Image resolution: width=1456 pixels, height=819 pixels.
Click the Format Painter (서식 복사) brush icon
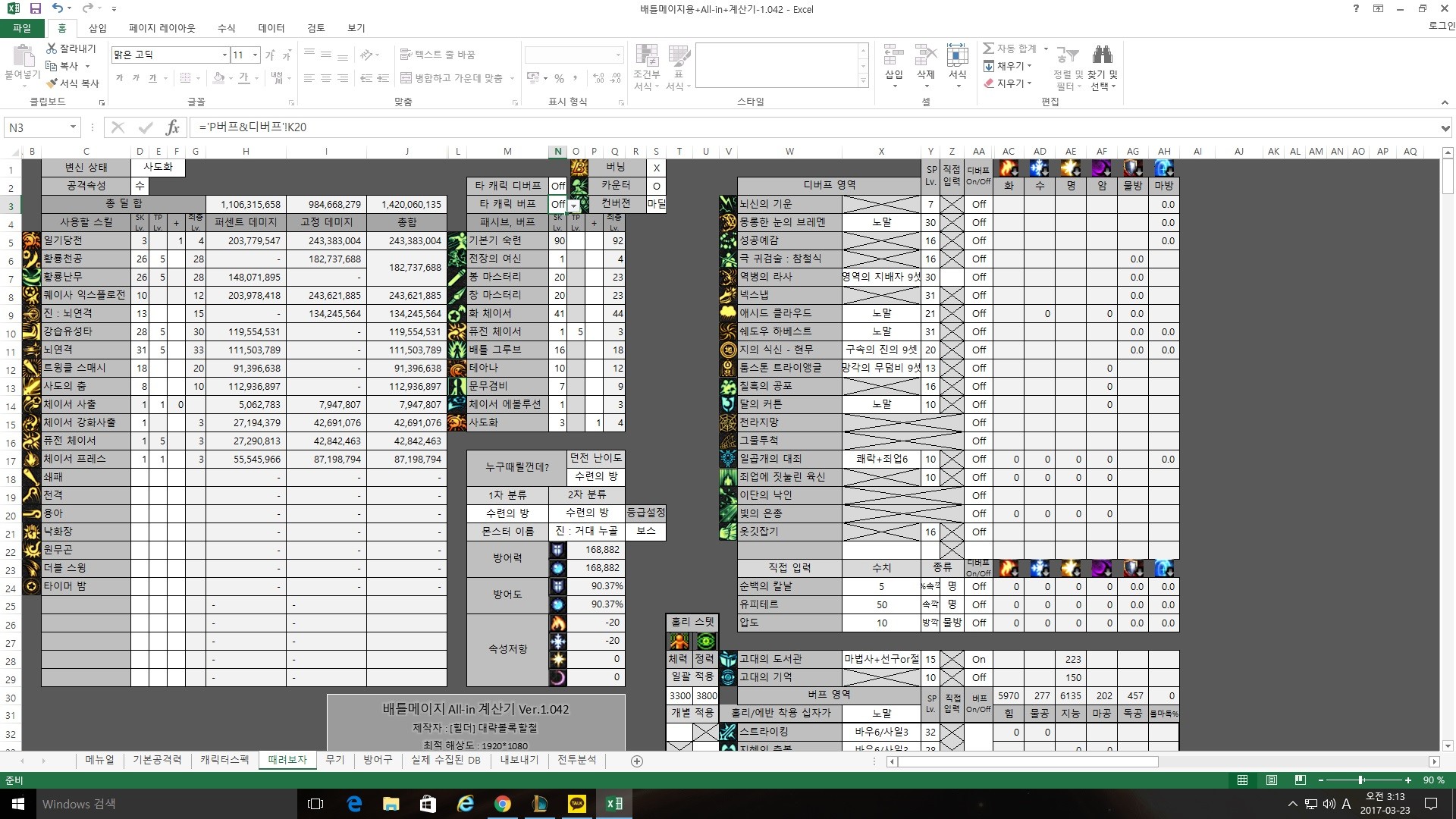(x=52, y=83)
